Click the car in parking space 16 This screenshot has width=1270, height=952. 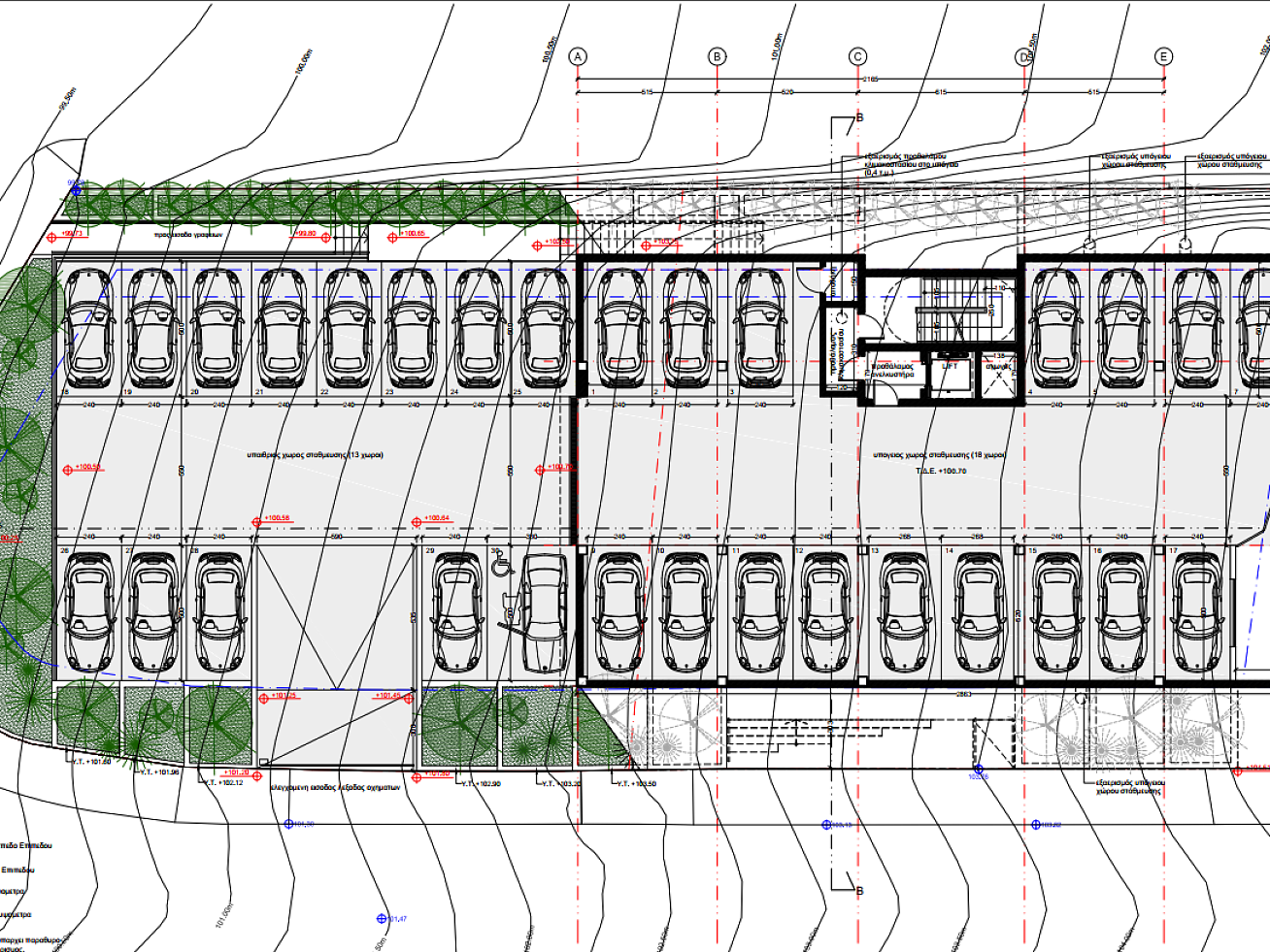1123,612
